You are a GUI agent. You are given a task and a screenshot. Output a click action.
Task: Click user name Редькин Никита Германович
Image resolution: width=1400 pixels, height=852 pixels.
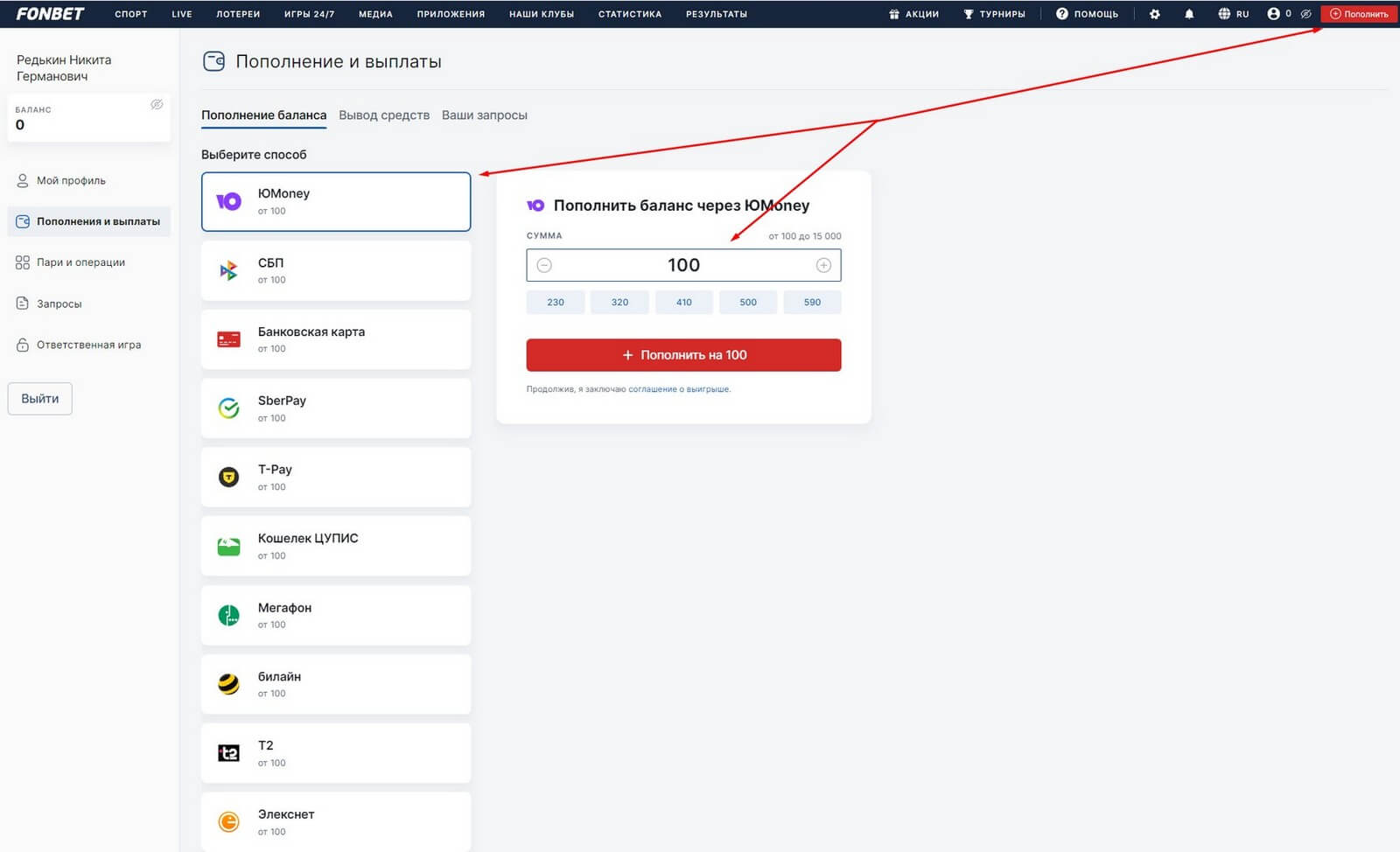click(x=64, y=68)
